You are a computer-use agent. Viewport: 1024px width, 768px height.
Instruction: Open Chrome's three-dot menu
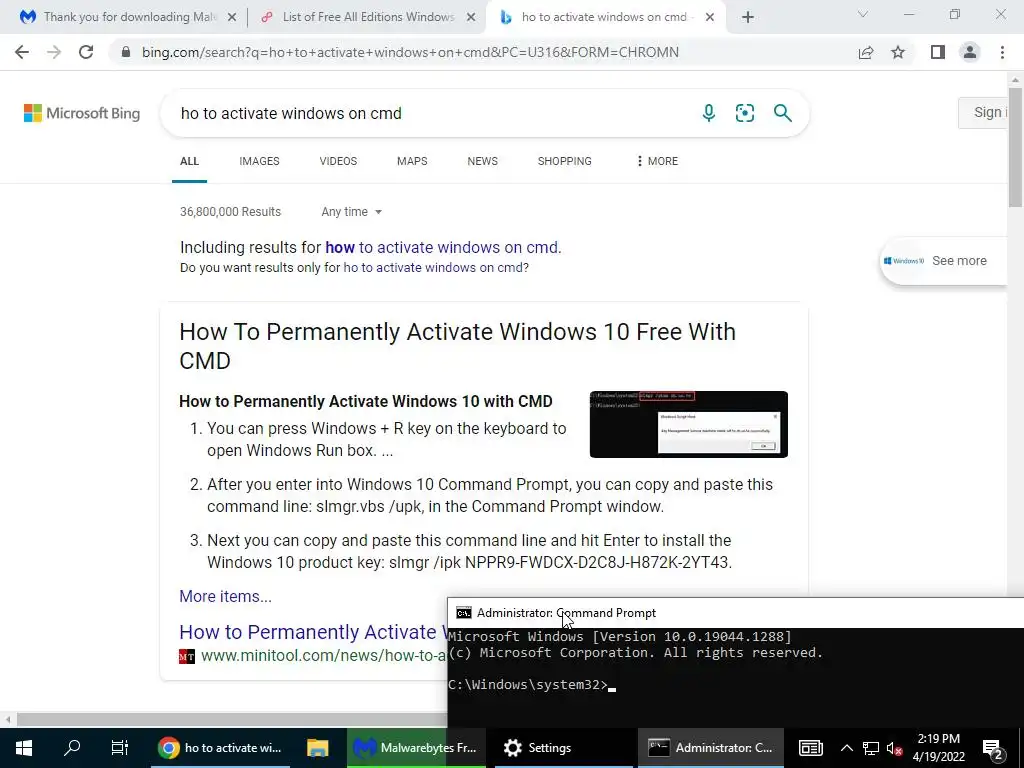1002,52
